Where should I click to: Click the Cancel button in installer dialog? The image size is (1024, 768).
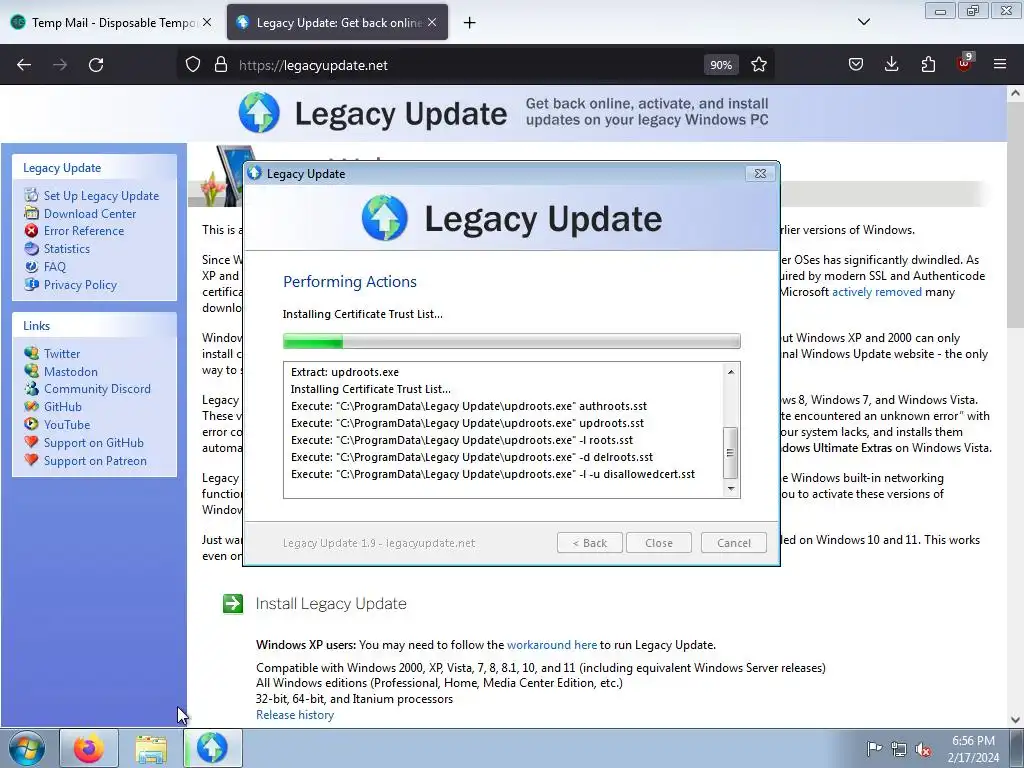733,543
